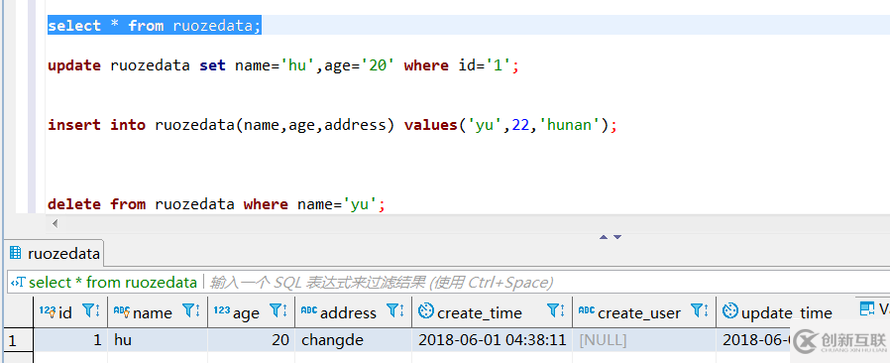The height and width of the screenshot is (363, 890).
Task: Open the create_user column filter icon
Action: (699, 311)
